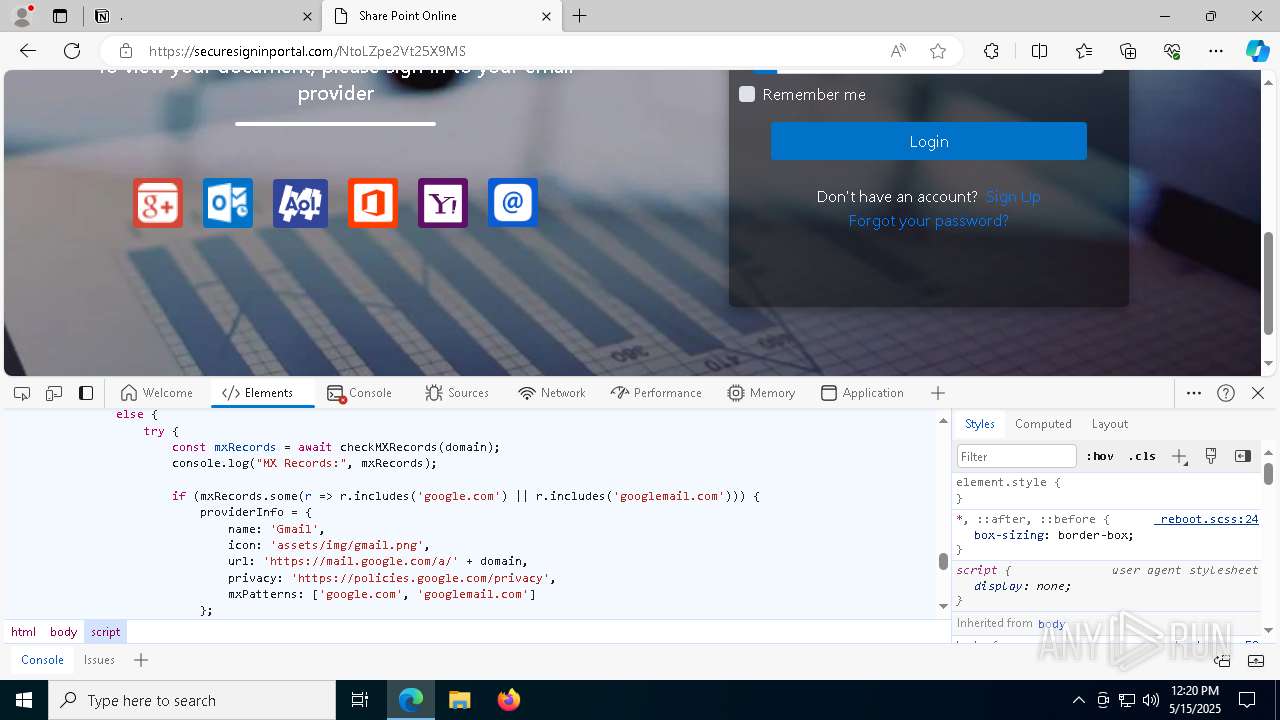
Task: Click the address bar URL
Action: click(307, 51)
